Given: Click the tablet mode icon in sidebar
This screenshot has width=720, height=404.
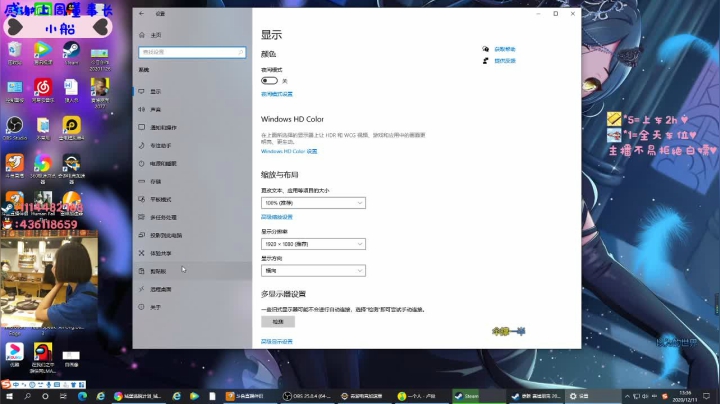Looking at the screenshot, I should [x=141, y=199].
